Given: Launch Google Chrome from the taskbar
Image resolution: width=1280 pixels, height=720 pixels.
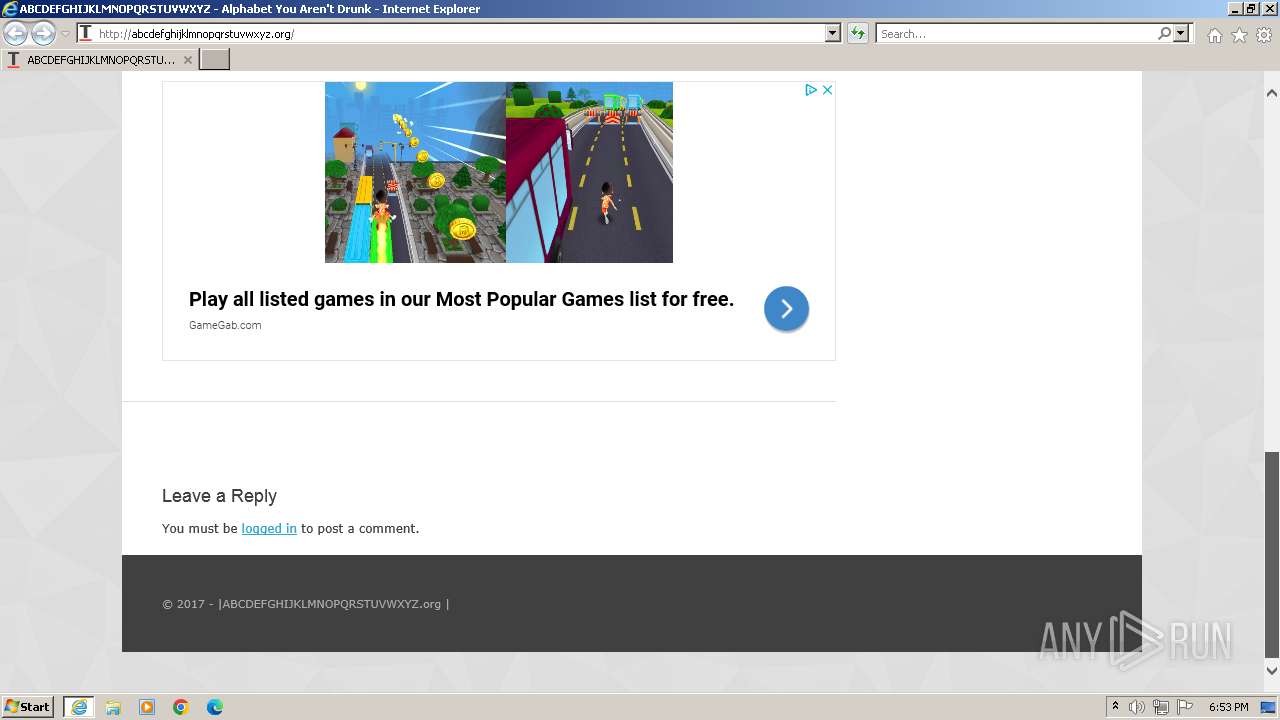Looking at the screenshot, I should (181, 707).
